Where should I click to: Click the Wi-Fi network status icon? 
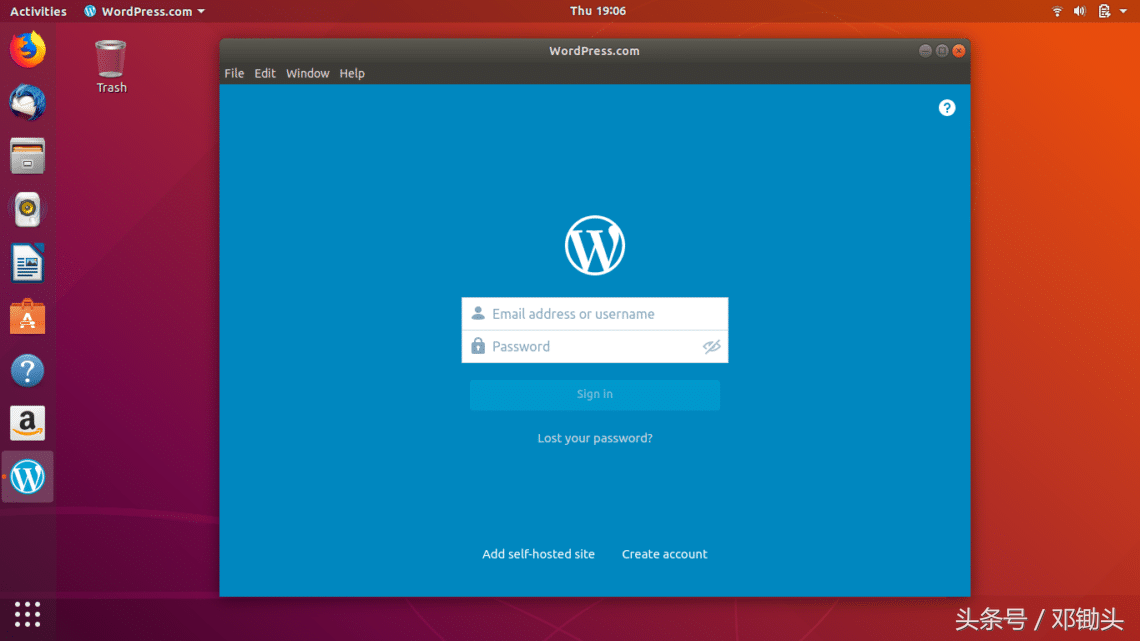1057,11
